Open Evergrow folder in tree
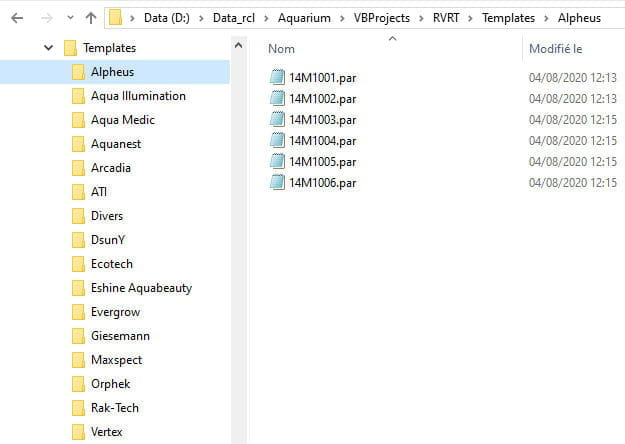Image resolution: width=625 pixels, height=444 pixels. pyautogui.click(x=116, y=312)
